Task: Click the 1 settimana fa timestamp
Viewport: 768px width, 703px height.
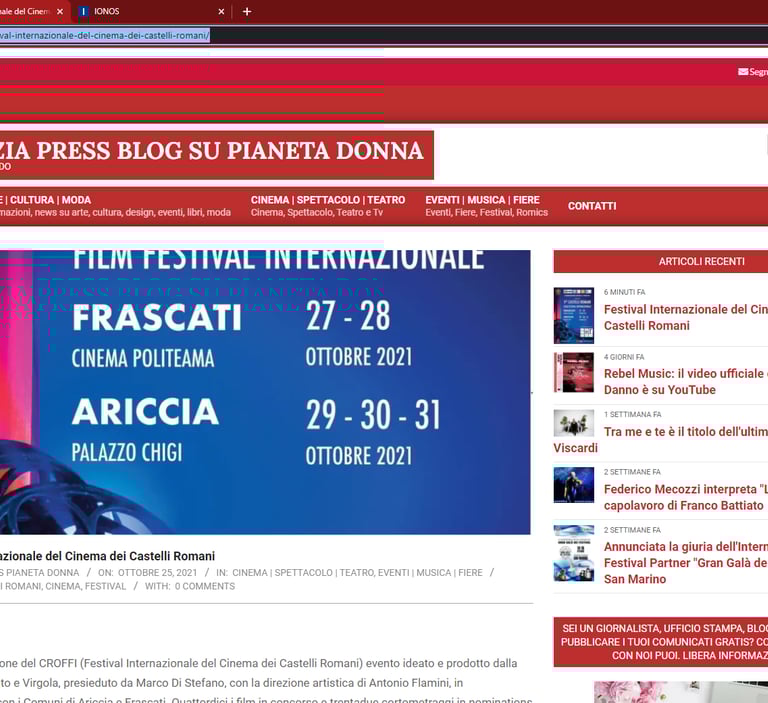Action: pos(632,414)
